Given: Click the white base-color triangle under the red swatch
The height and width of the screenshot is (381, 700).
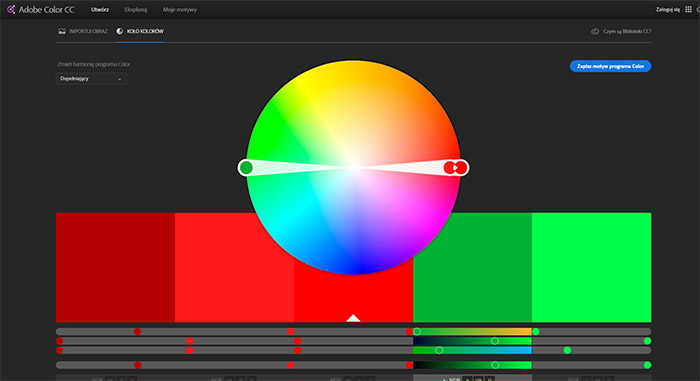Looking at the screenshot, I should pyautogui.click(x=353, y=318).
